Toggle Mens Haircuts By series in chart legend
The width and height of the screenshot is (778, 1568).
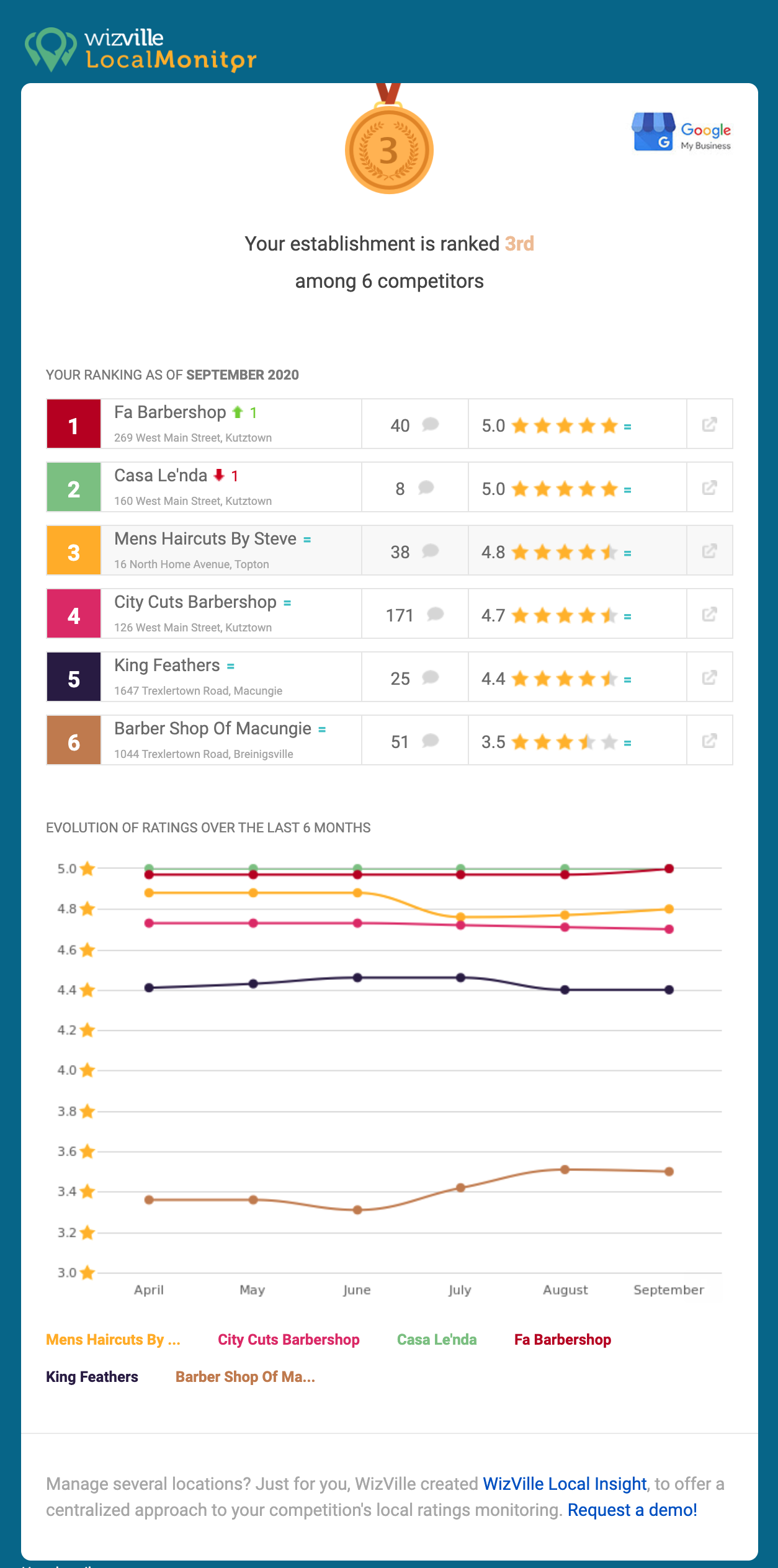[113, 1340]
